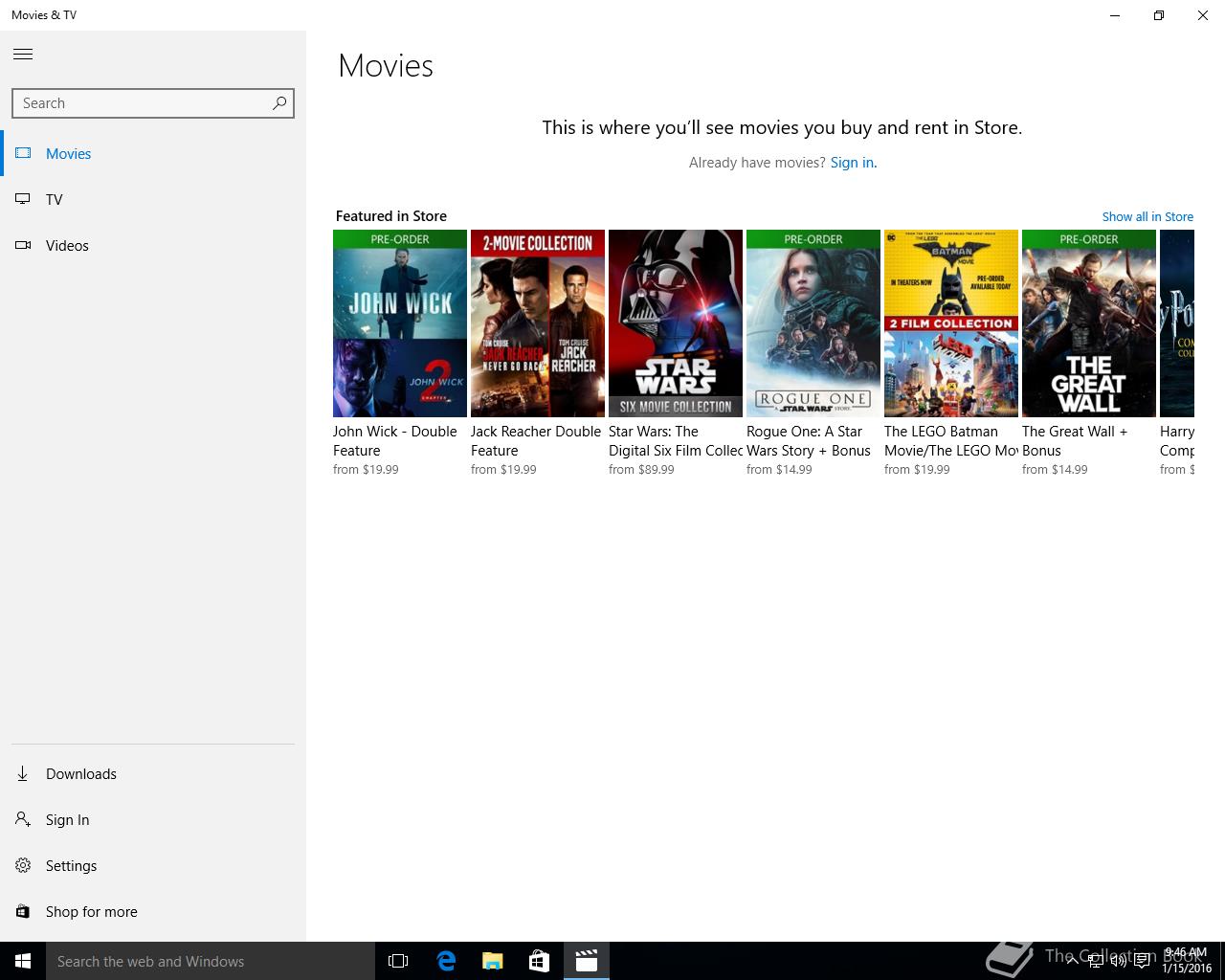The height and width of the screenshot is (980, 1225).
Task: Launch Microsoft Edge from the taskbar
Action: coord(446,961)
